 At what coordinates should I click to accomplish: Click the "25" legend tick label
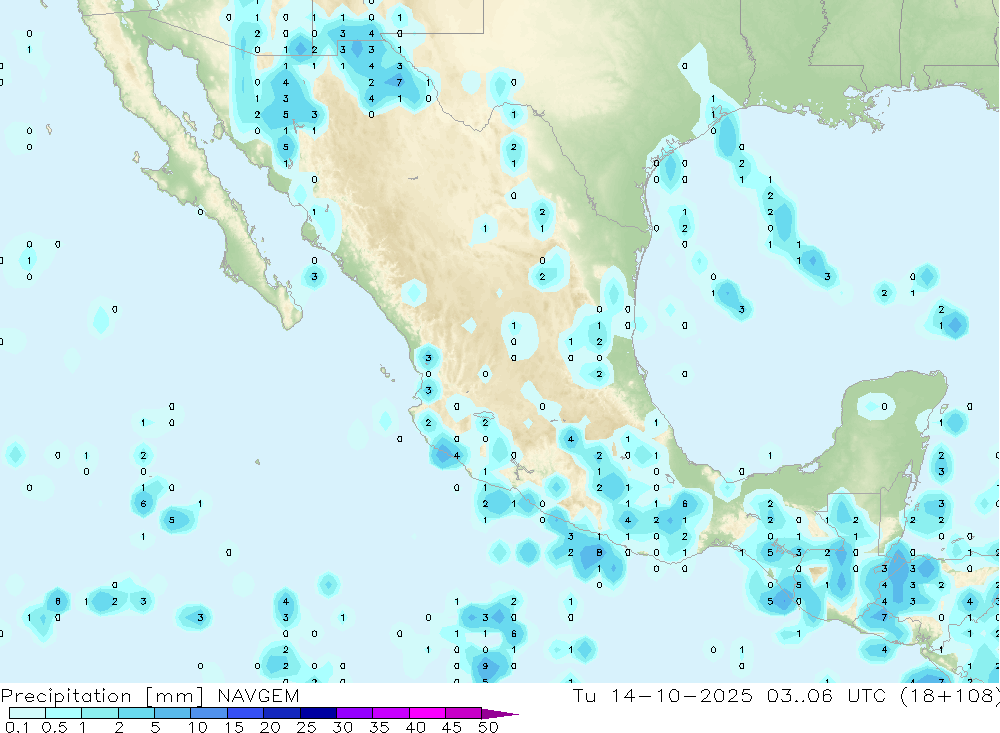(x=307, y=727)
